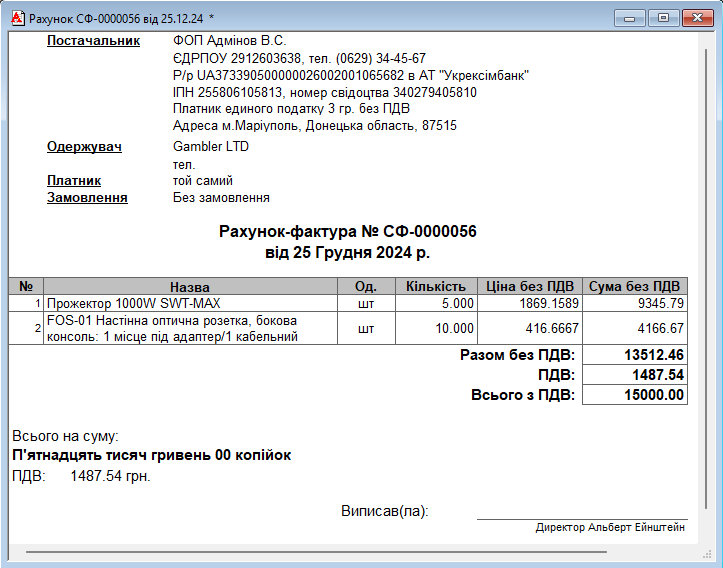
Task: Click the Кількість column header
Action: pyautogui.click(x=435, y=286)
